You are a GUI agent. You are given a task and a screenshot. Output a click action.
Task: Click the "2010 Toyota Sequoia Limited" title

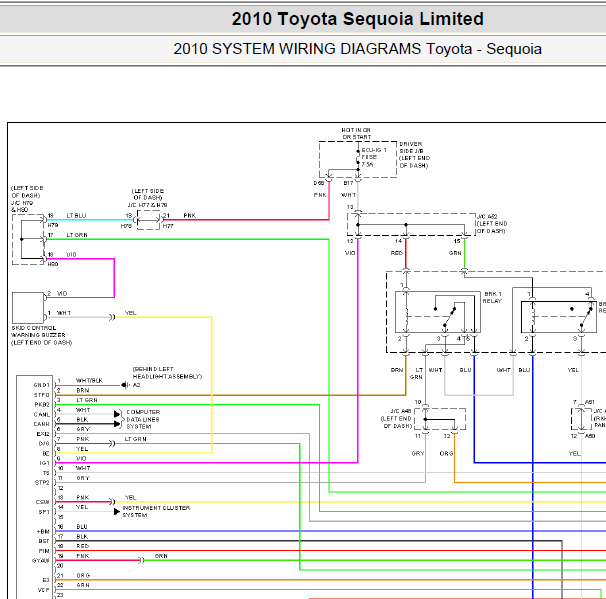click(x=357, y=19)
